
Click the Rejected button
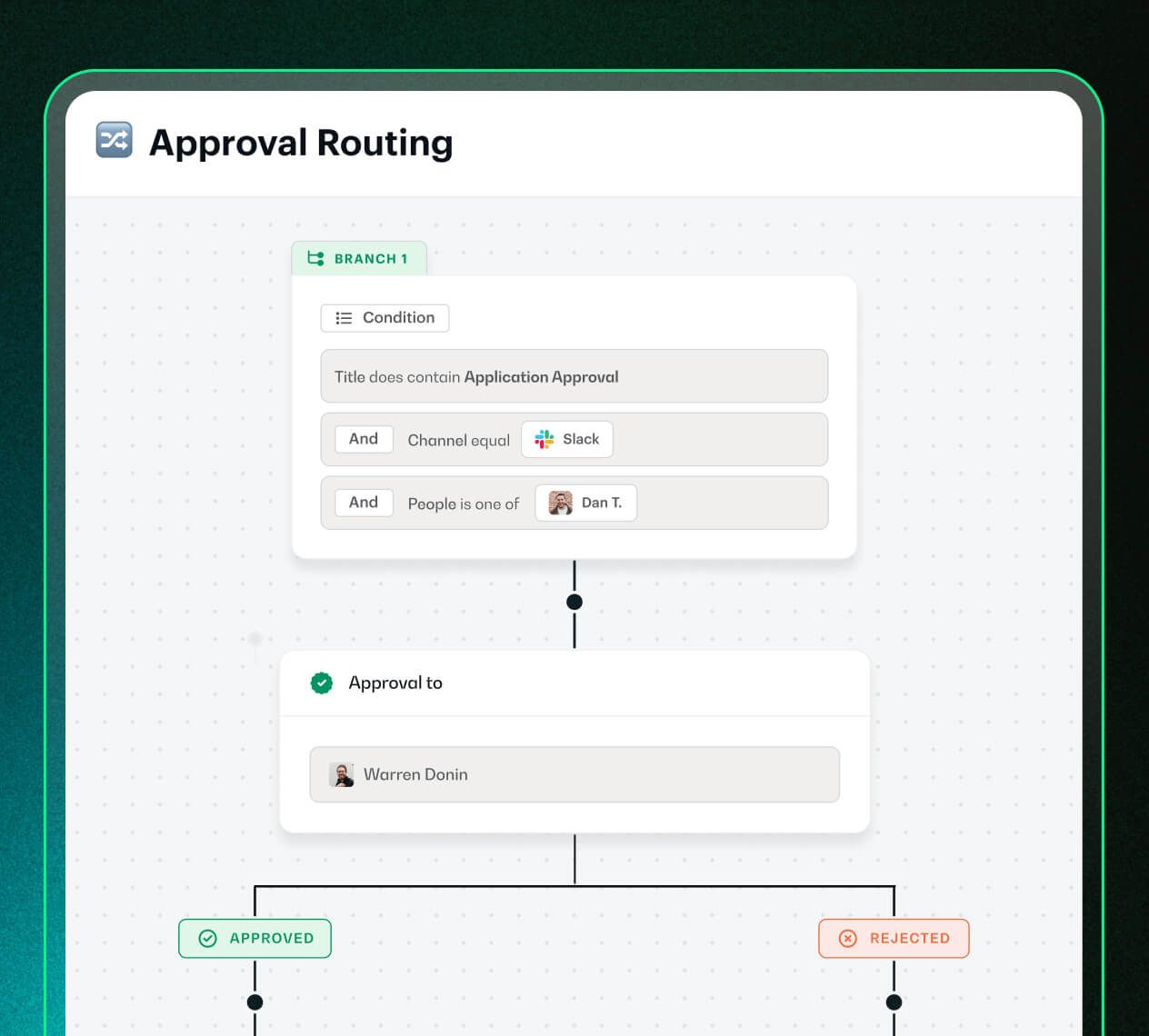[x=894, y=938]
